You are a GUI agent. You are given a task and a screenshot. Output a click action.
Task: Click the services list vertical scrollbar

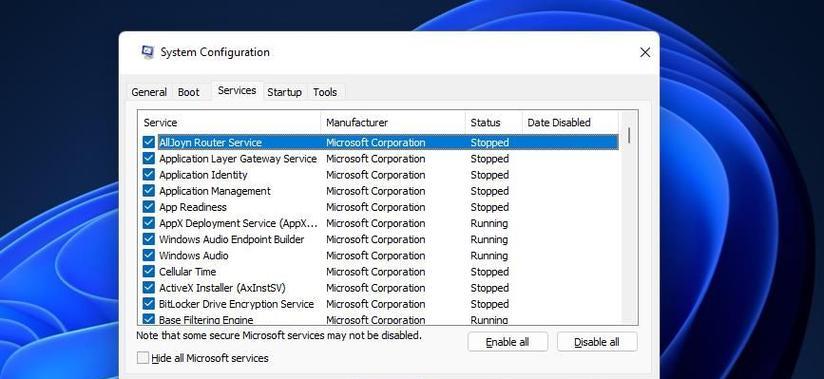629,217
